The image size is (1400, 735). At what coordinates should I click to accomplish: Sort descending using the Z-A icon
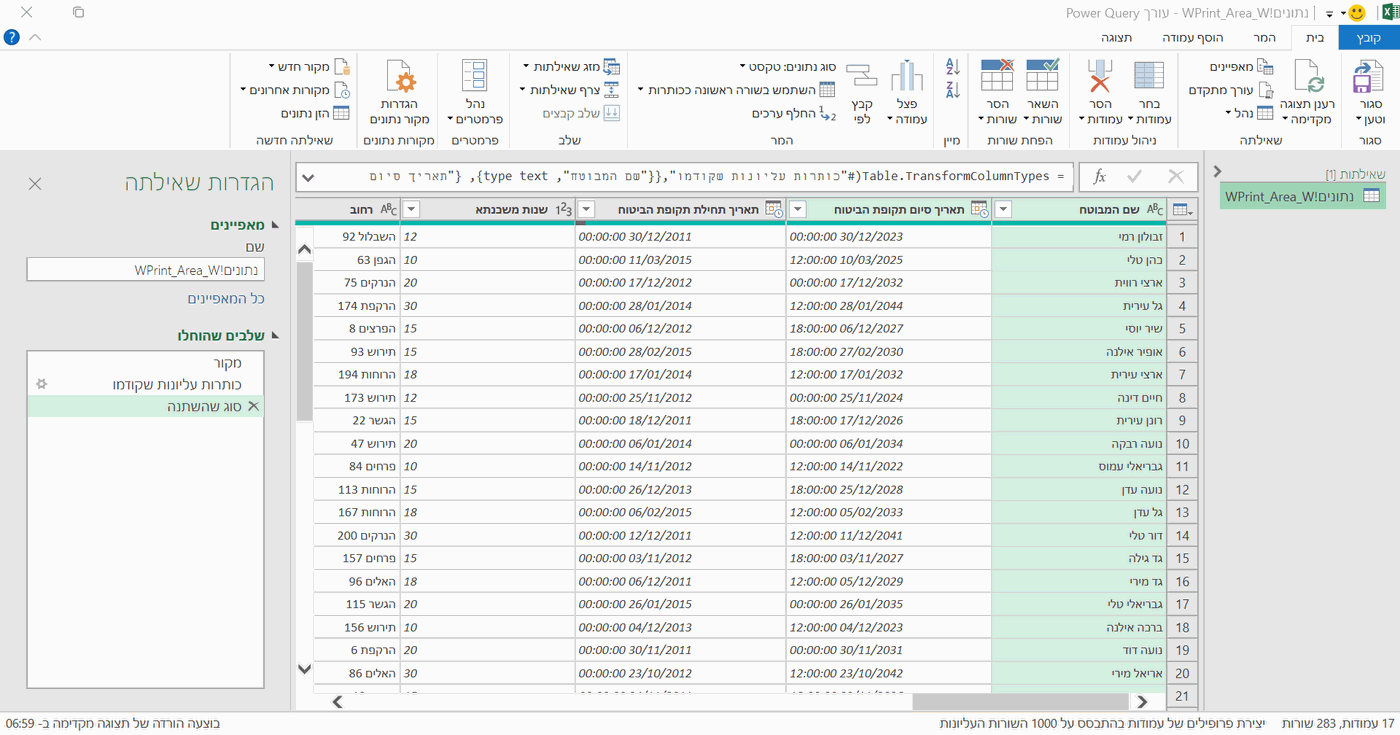(952, 90)
